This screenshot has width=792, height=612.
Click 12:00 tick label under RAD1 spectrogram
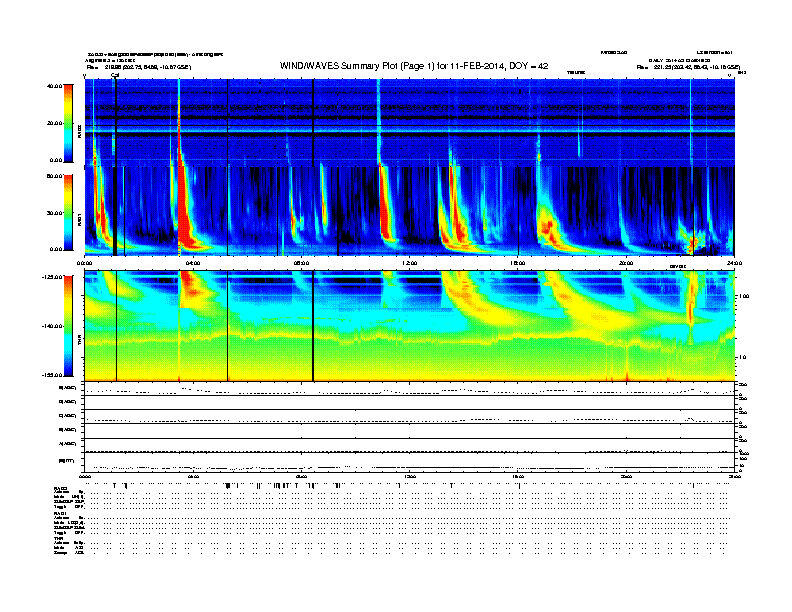(x=410, y=263)
